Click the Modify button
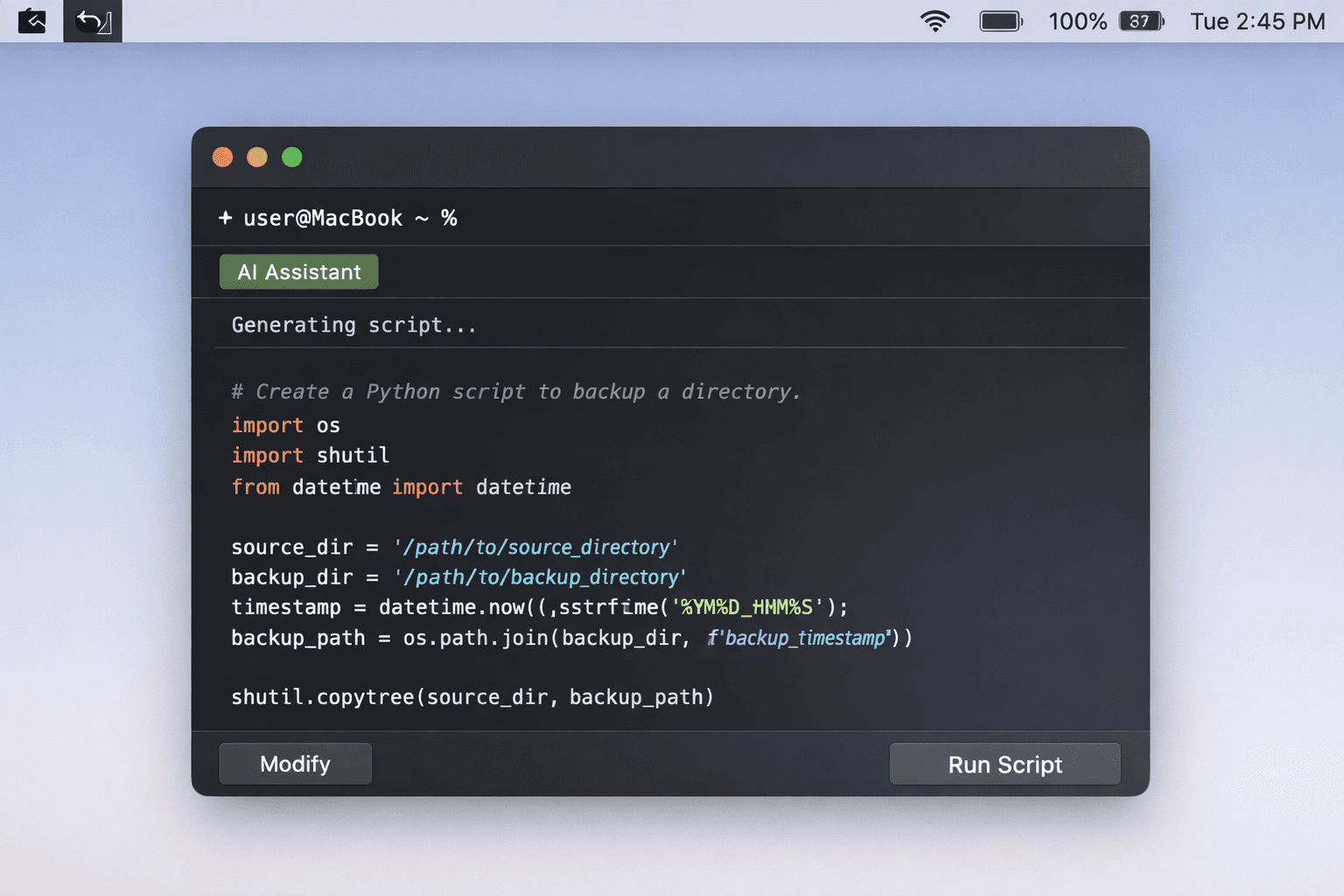 [295, 764]
